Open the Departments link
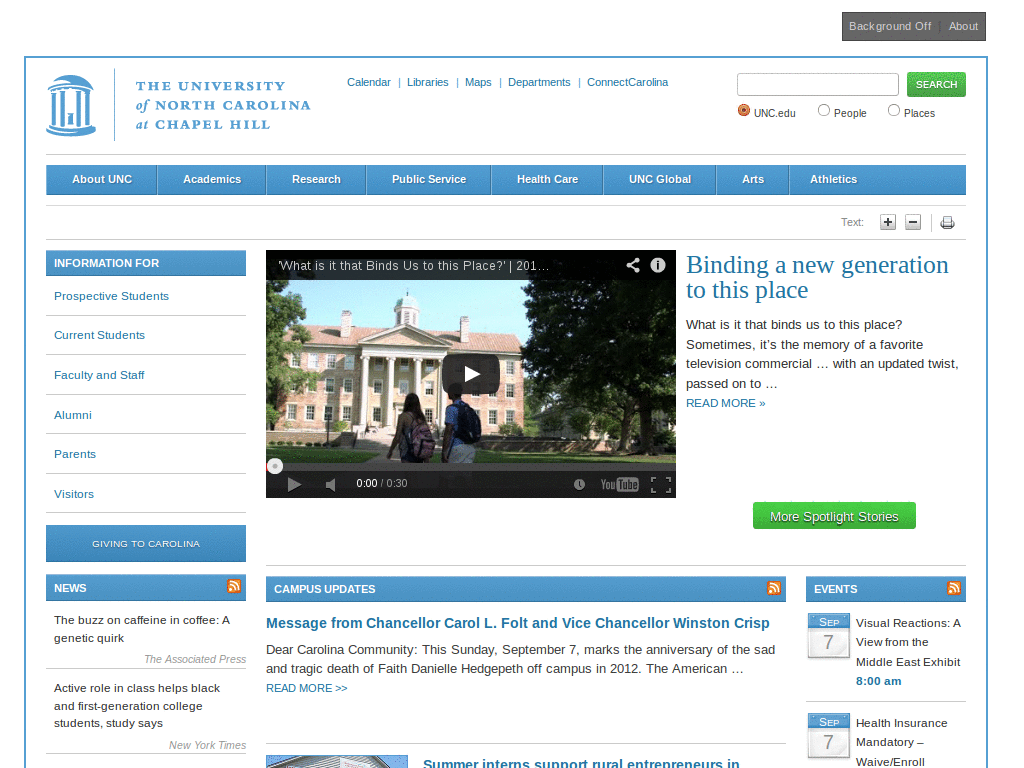Image resolution: width=1024 pixels, height=768 pixels. (x=539, y=82)
